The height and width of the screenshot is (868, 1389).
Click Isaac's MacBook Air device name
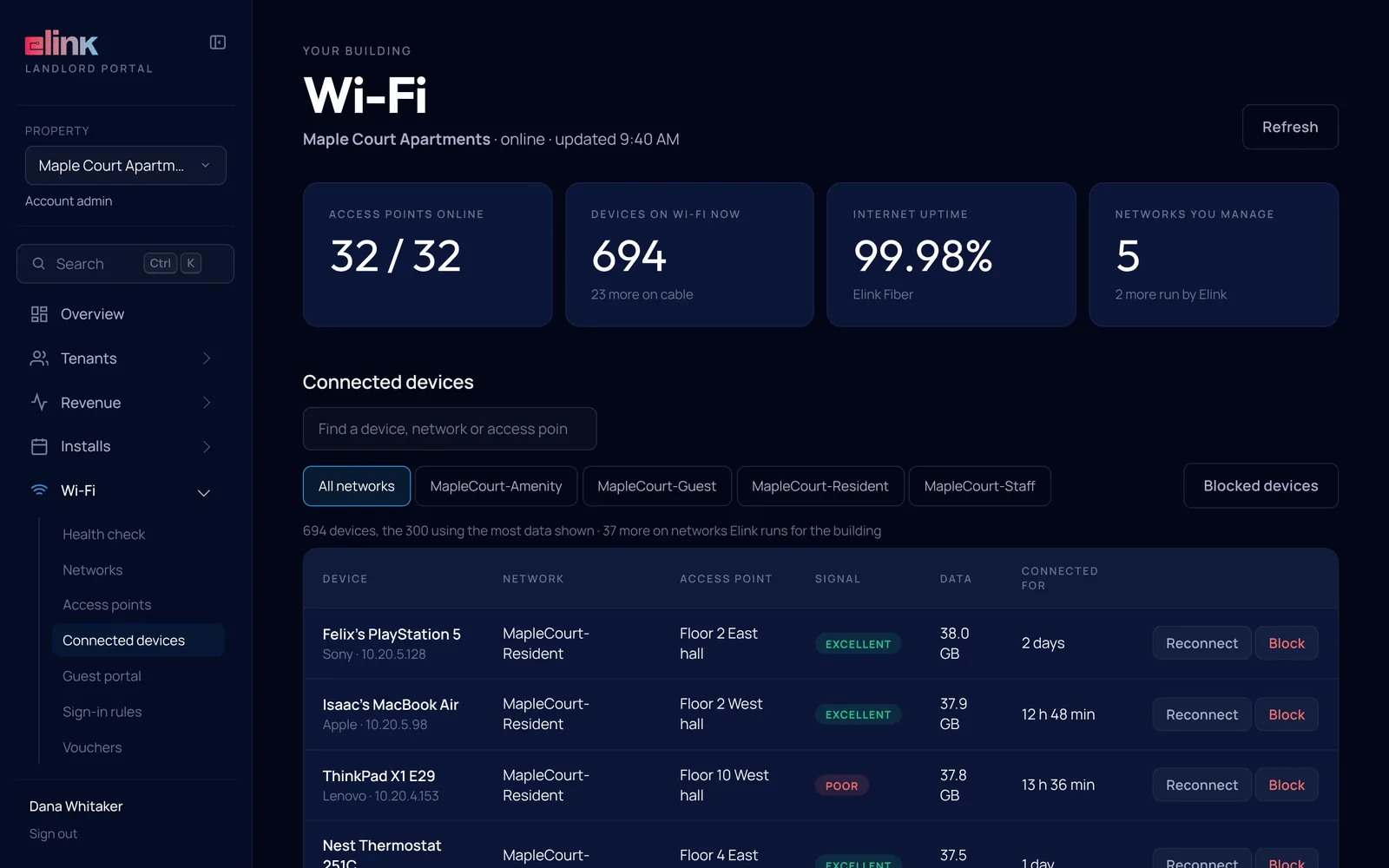[x=391, y=705]
